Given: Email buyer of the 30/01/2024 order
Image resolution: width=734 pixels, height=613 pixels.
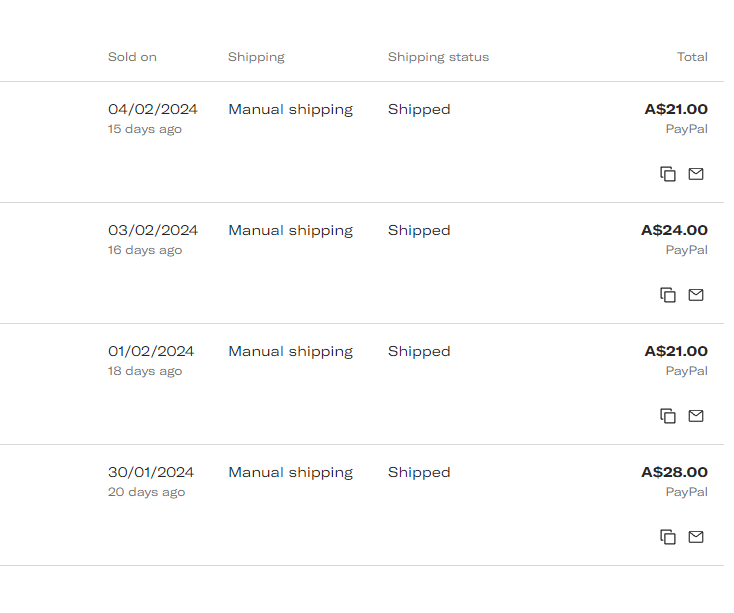Looking at the screenshot, I should [x=696, y=537].
